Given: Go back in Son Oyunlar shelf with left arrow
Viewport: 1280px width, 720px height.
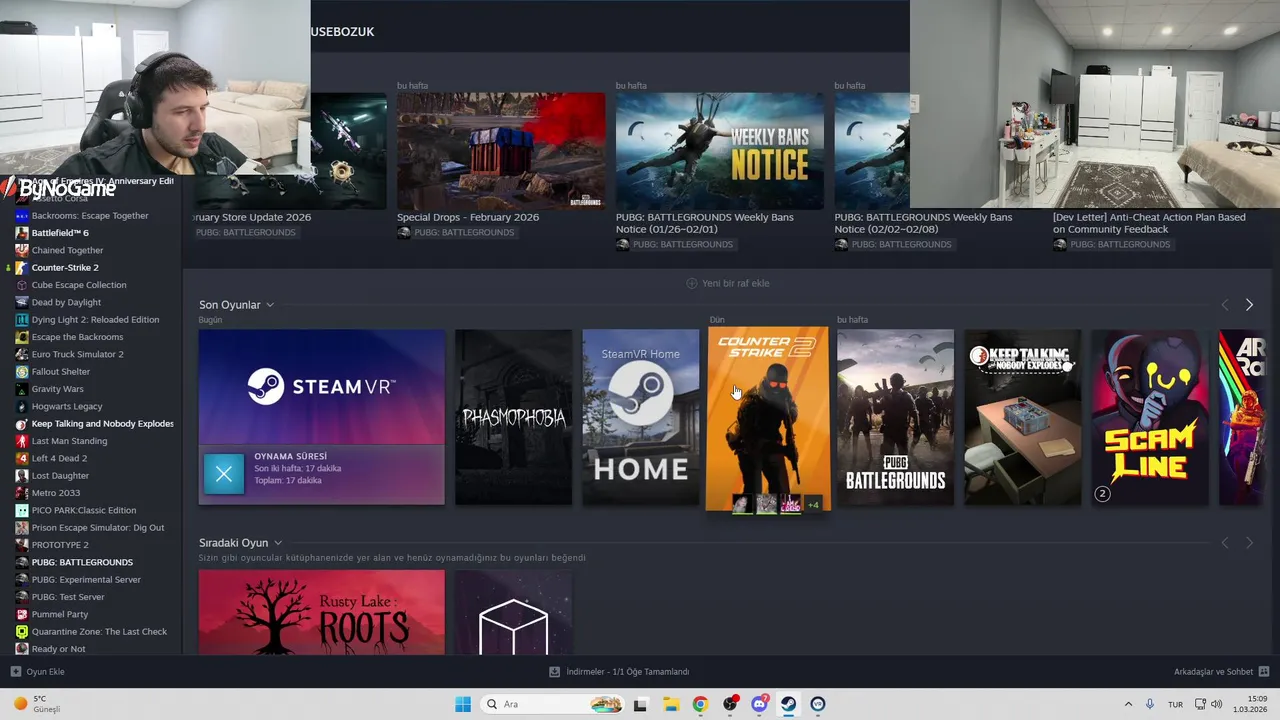Looking at the screenshot, I should click(1225, 305).
